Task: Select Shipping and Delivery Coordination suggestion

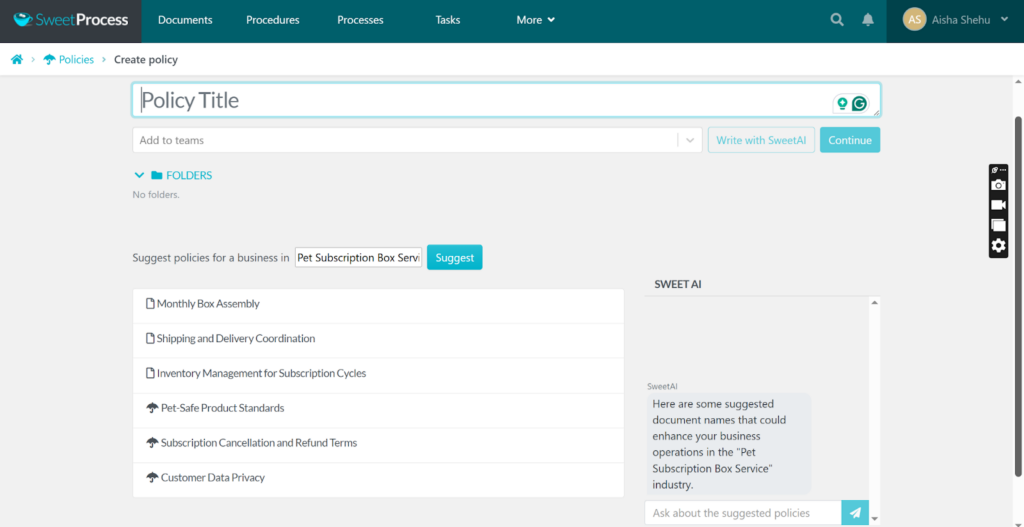Action: 378,338
